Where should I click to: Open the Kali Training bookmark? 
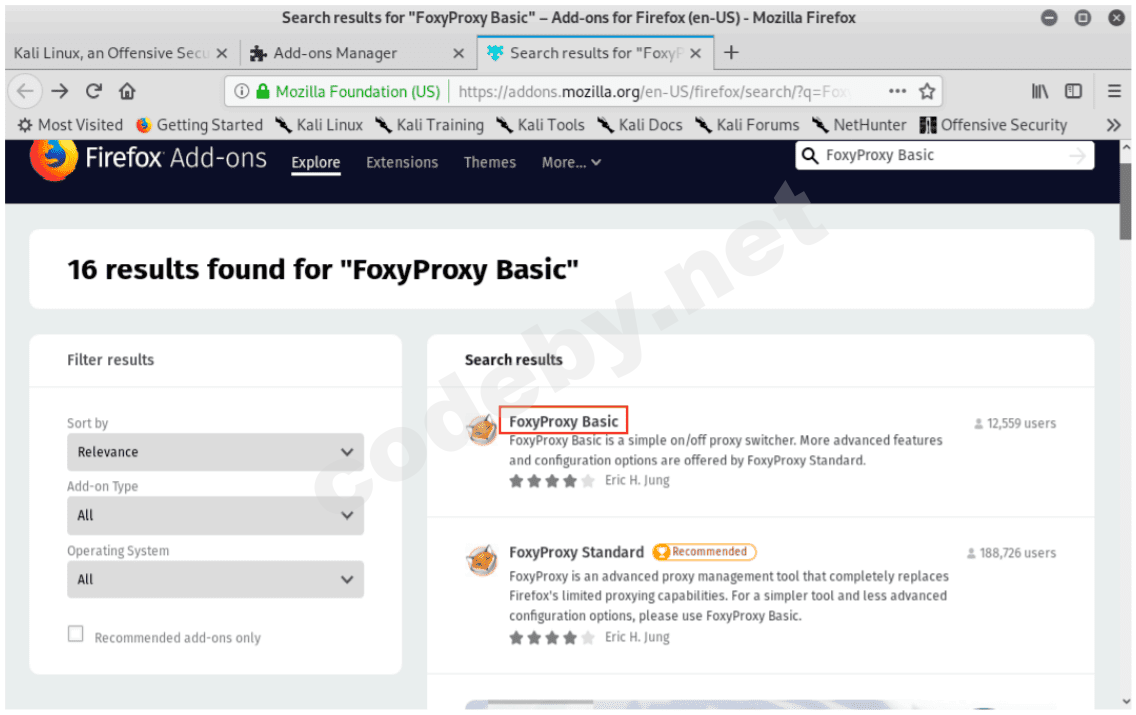click(x=429, y=125)
